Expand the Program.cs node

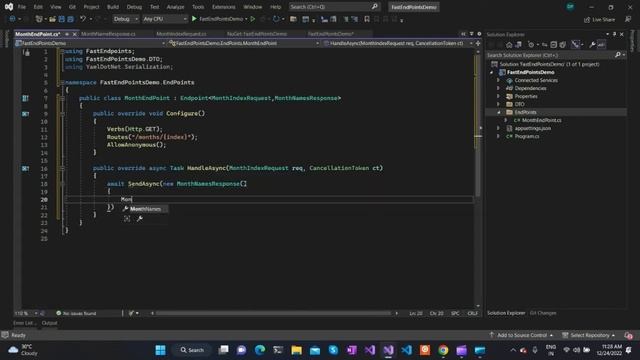498,136
